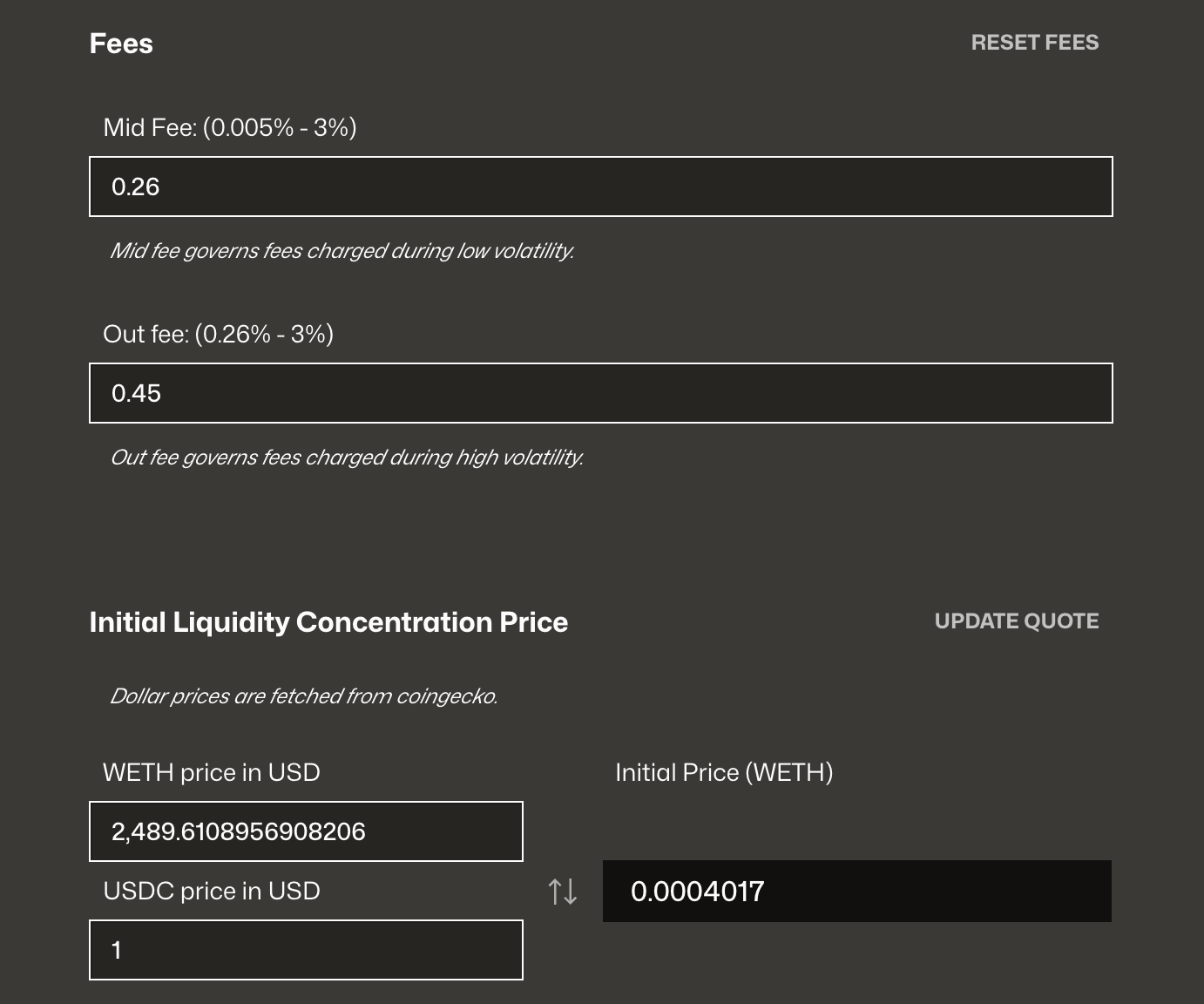Click the 2,489.6108956908206 price value
The width and height of the screenshot is (1204, 1004).
(x=239, y=831)
